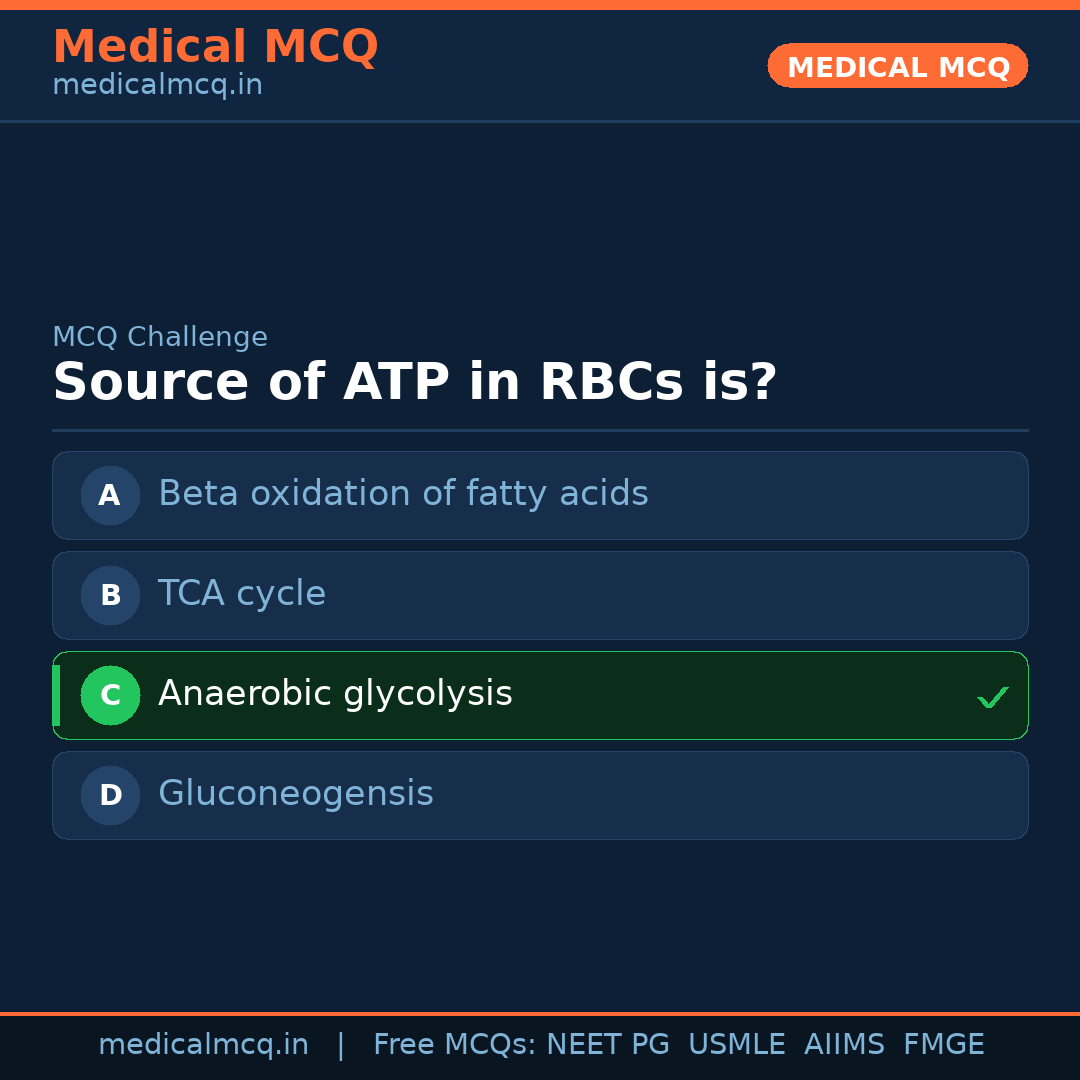Viewport: 1080px width, 1080px height.
Task: Choose the TCA cycle answer option
Action: point(242,594)
